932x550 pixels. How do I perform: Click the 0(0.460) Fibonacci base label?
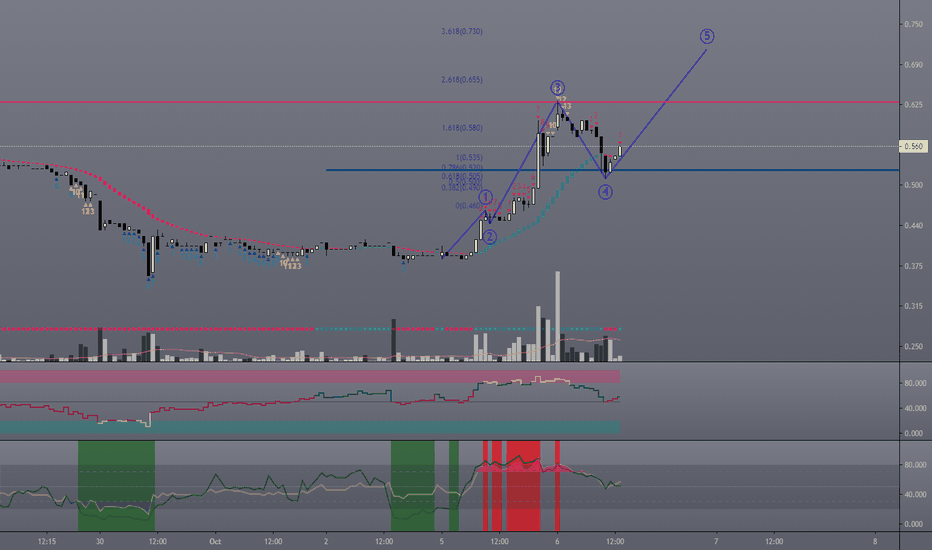click(469, 206)
